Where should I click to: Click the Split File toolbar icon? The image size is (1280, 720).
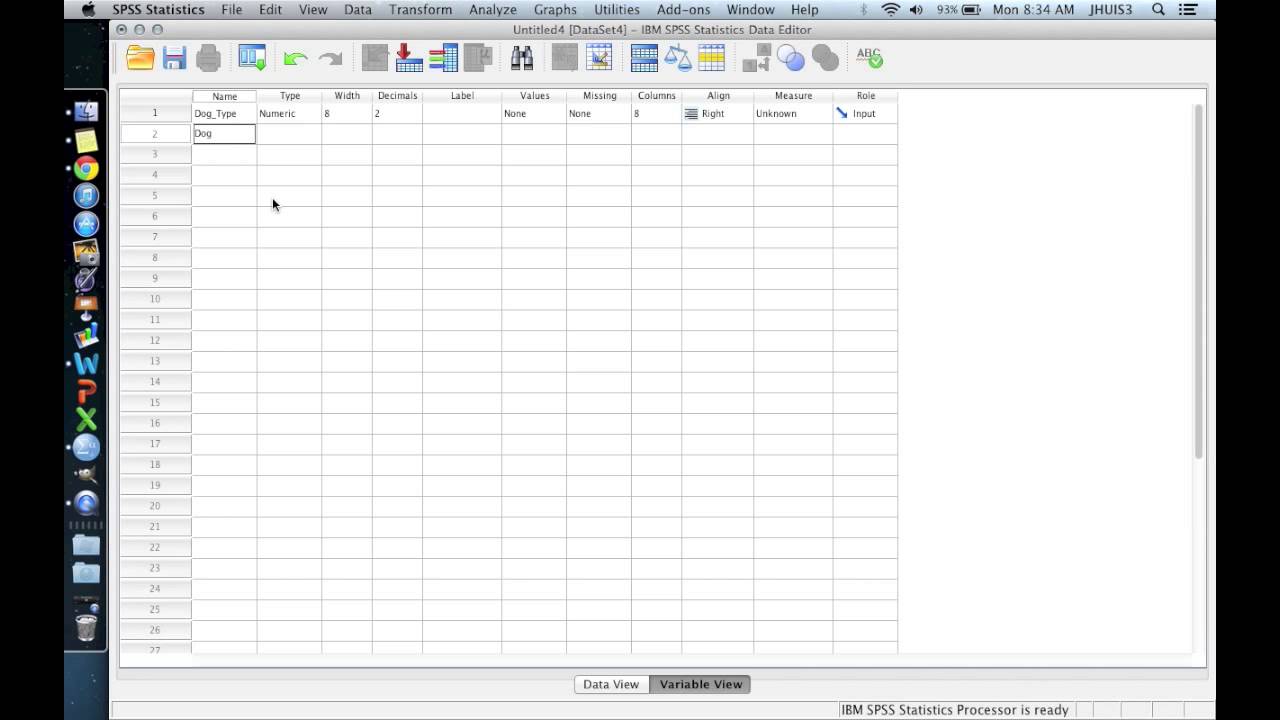click(644, 58)
